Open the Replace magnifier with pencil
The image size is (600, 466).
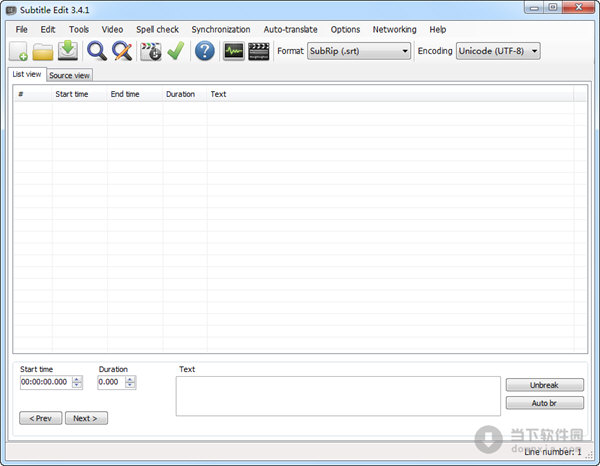coord(122,51)
